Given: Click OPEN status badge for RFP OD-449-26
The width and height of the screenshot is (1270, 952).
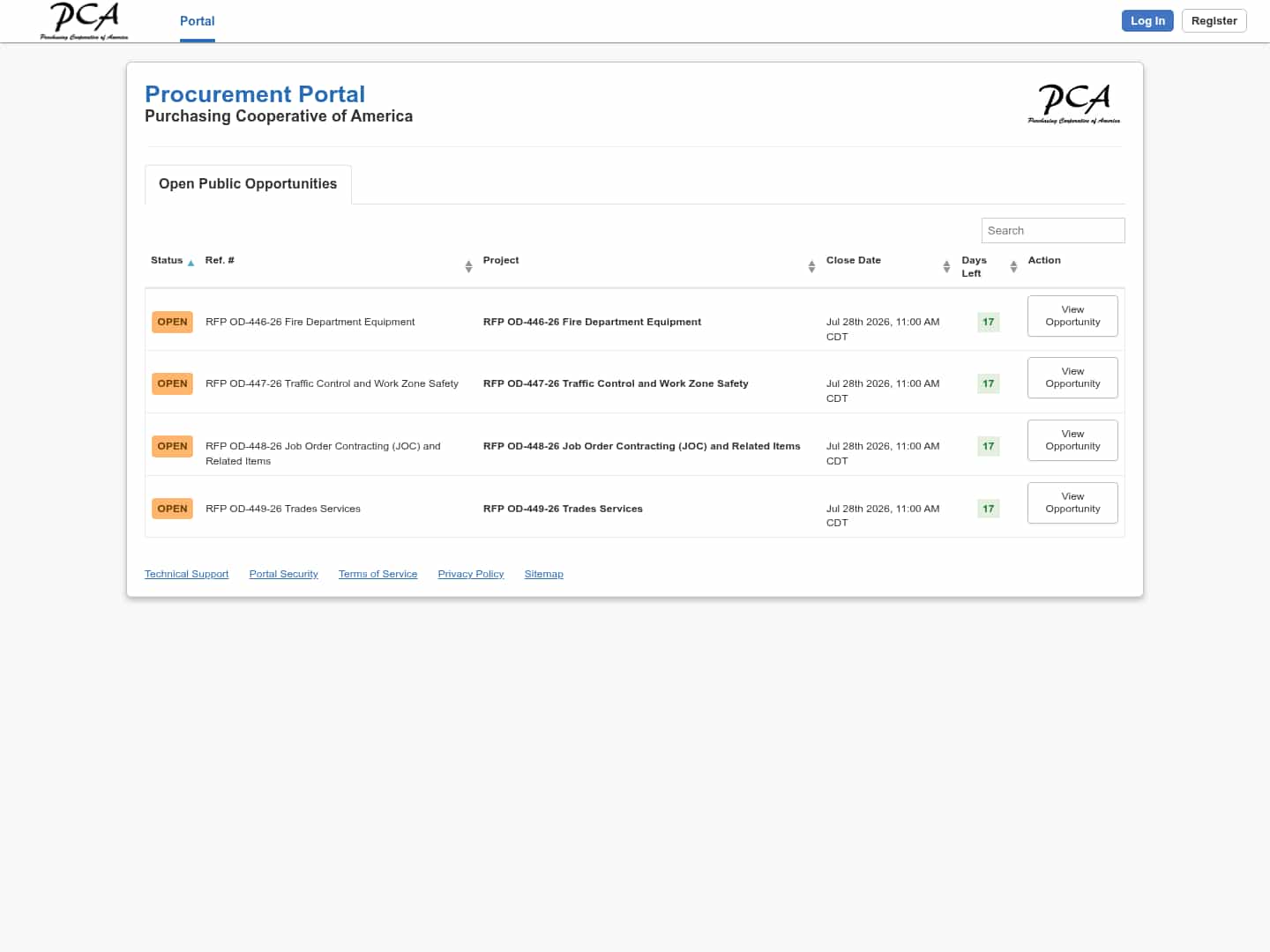Looking at the screenshot, I should click(172, 509).
